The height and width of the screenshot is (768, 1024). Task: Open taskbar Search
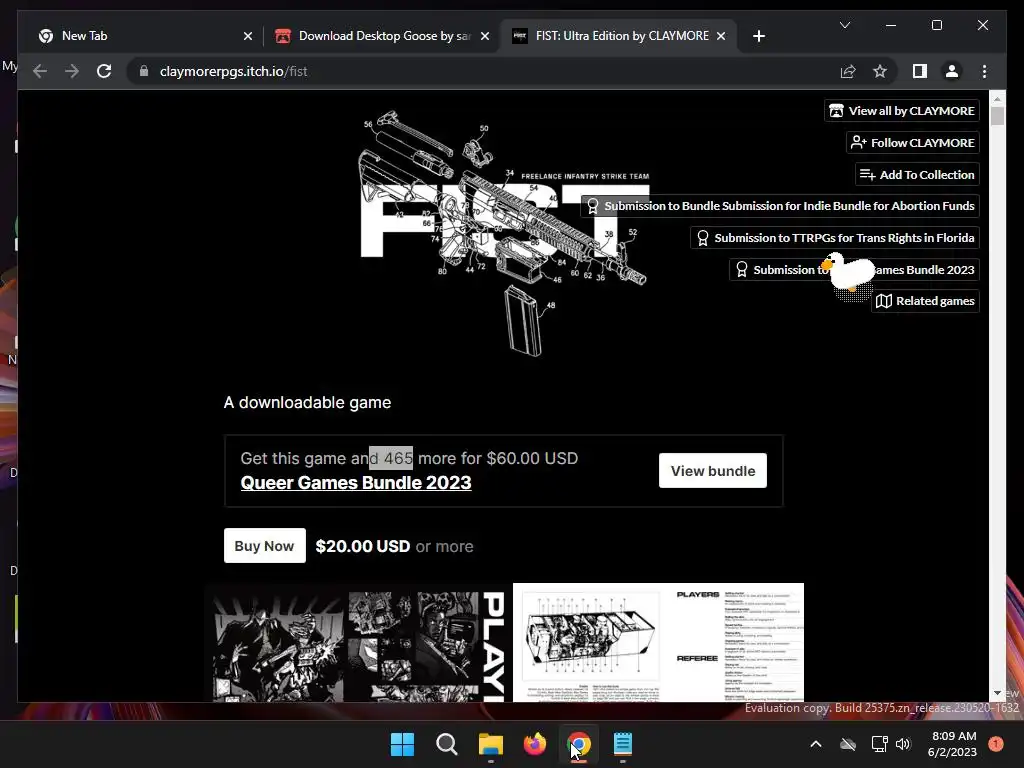[x=447, y=744]
